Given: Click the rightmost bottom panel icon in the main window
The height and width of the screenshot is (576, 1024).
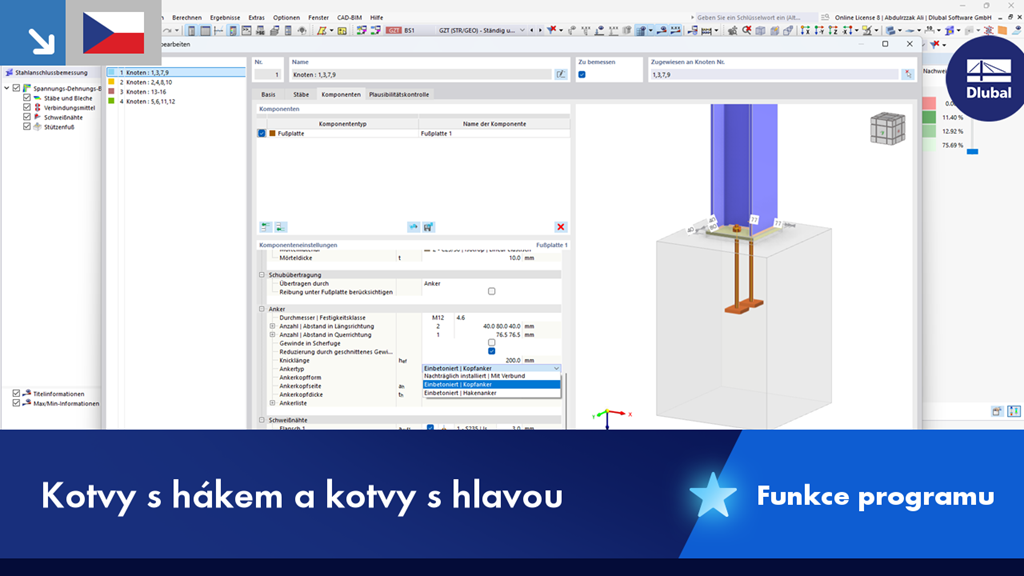Looking at the screenshot, I should [1014, 411].
